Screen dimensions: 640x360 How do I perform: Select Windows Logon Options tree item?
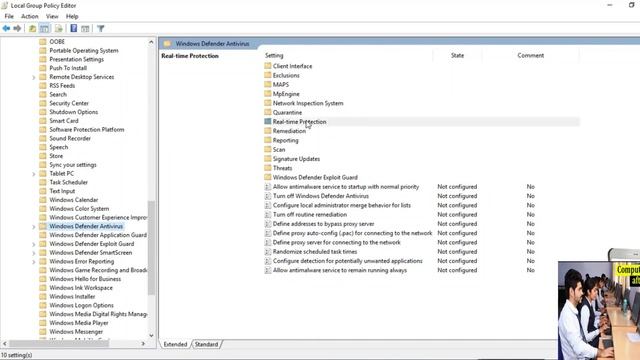(x=81, y=305)
